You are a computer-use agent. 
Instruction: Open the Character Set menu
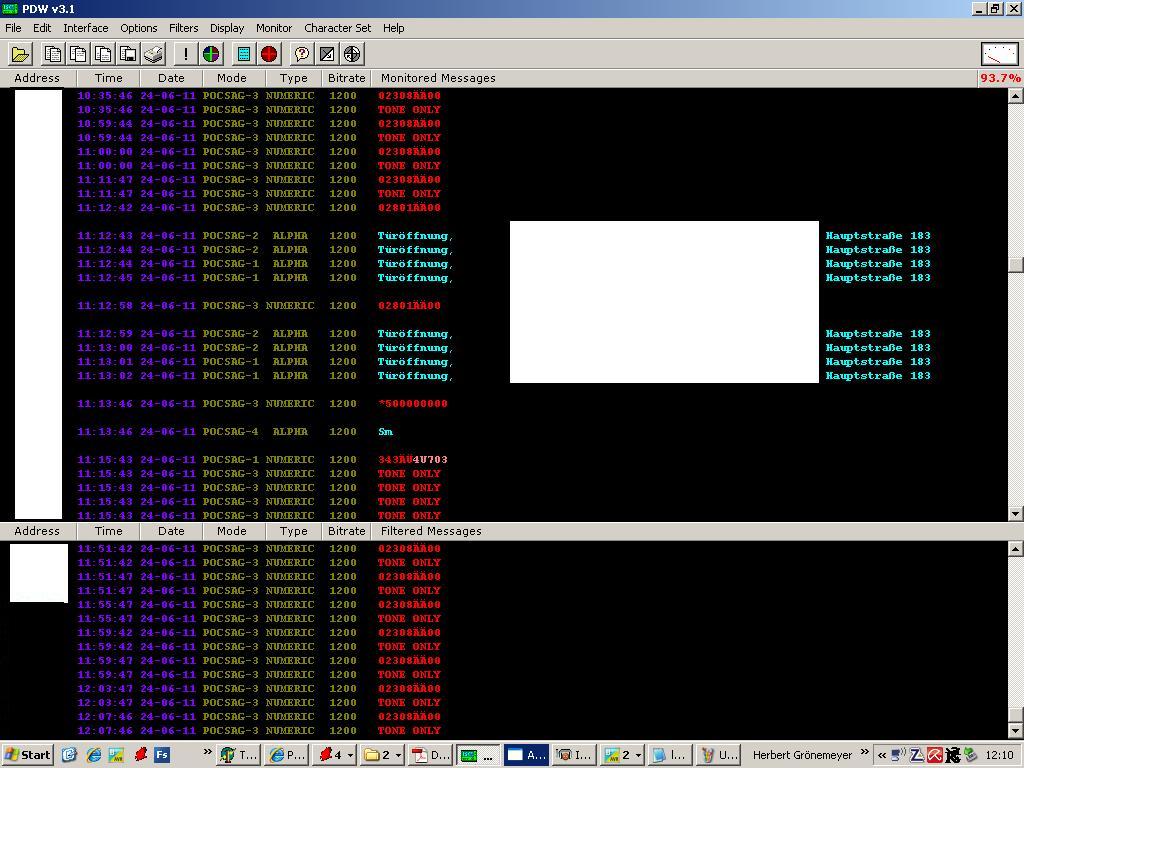pos(337,28)
